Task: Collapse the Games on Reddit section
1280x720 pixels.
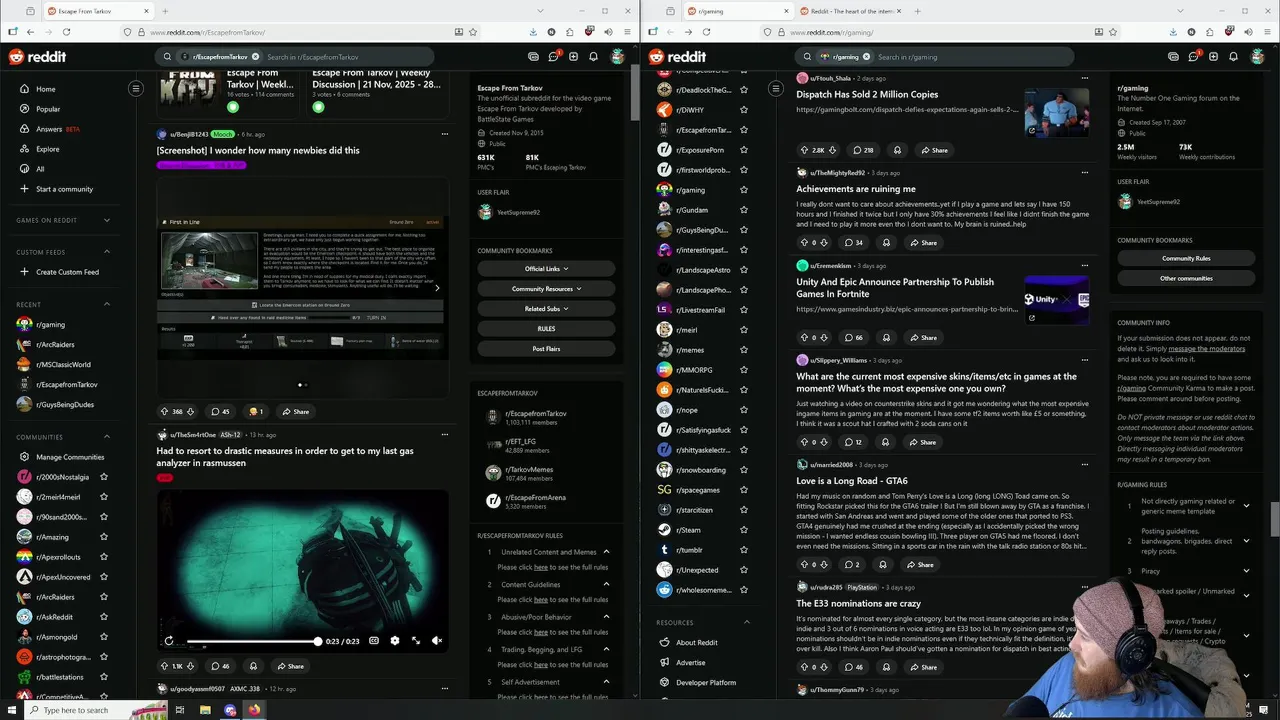Action: [x=107, y=220]
